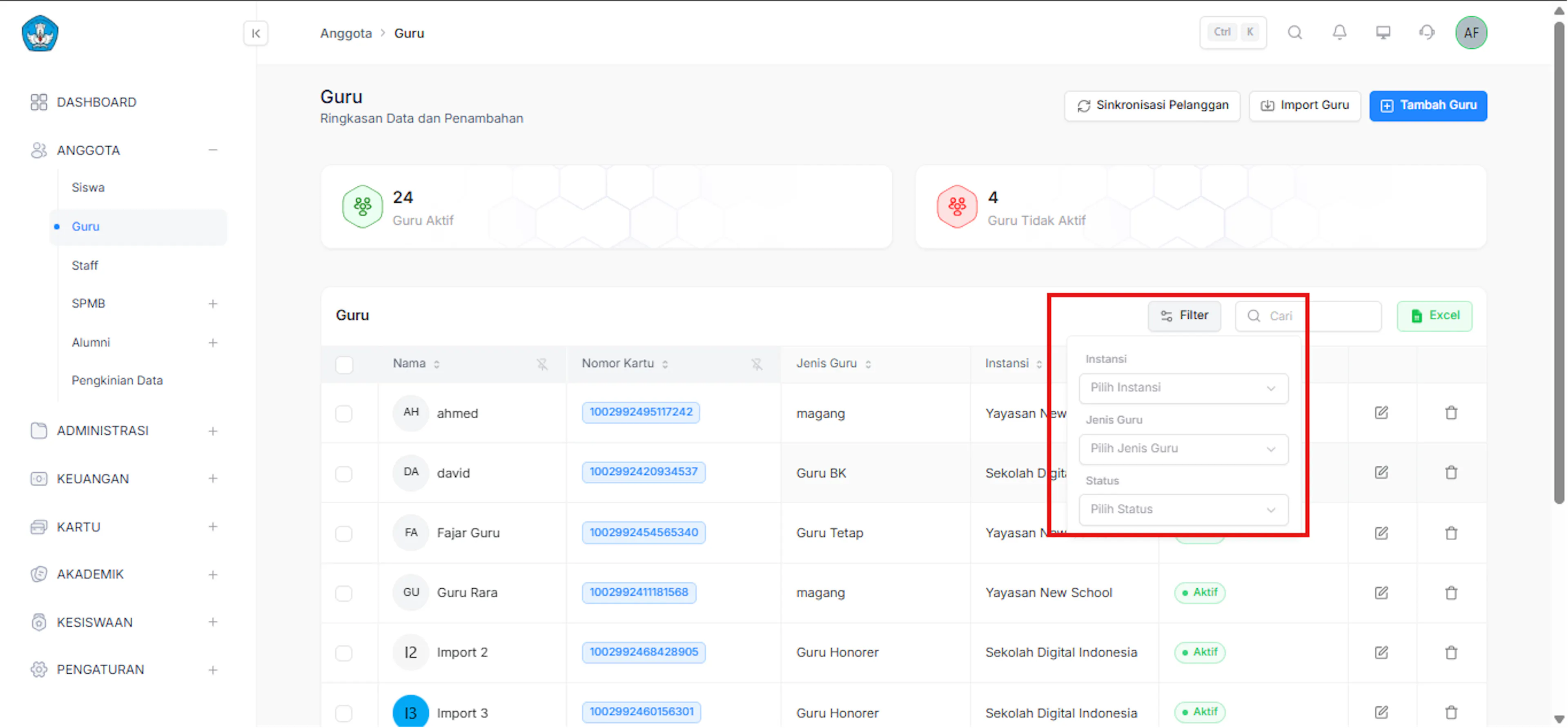Image resolution: width=1568 pixels, height=728 pixels.
Task: Collapse the ANGGOTA menu section
Action: (x=212, y=150)
